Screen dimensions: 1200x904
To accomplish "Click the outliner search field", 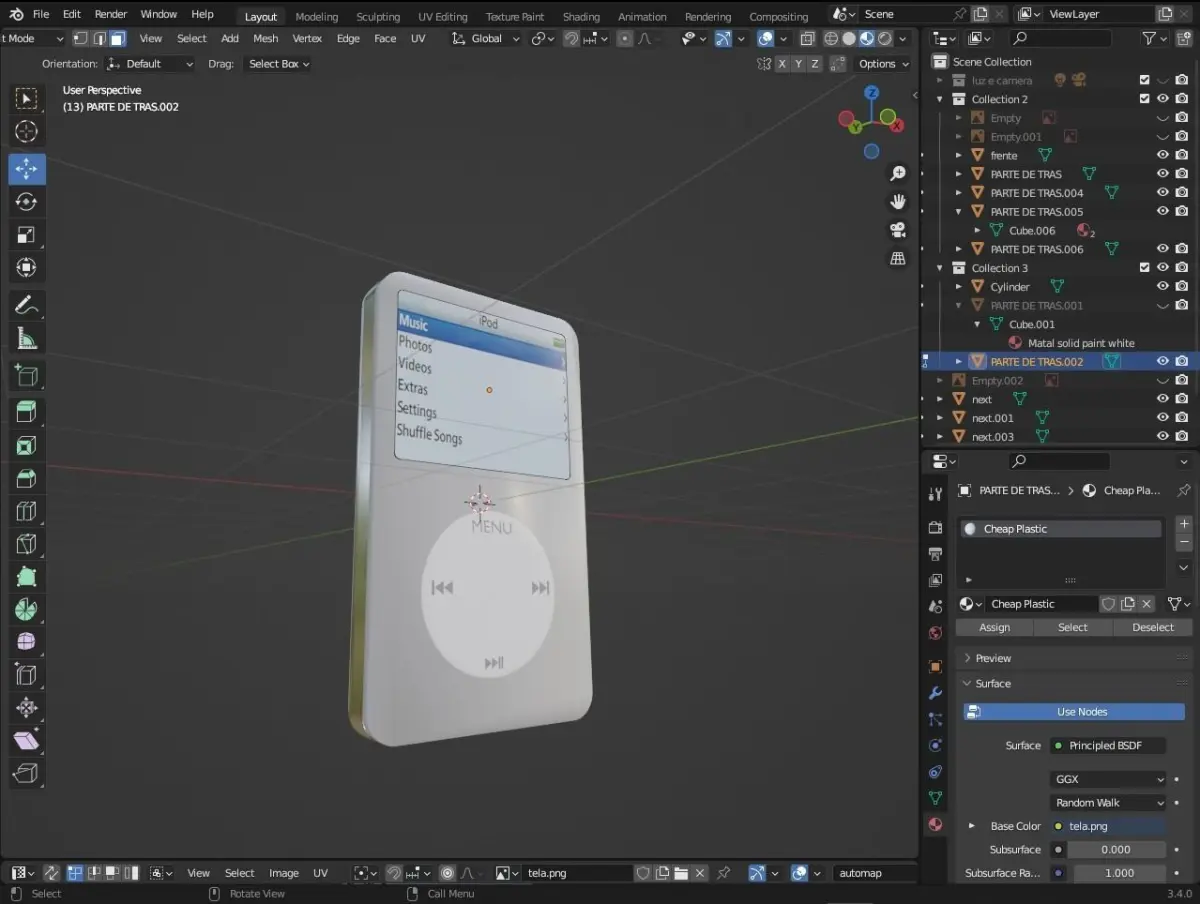I will (1060, 38).
